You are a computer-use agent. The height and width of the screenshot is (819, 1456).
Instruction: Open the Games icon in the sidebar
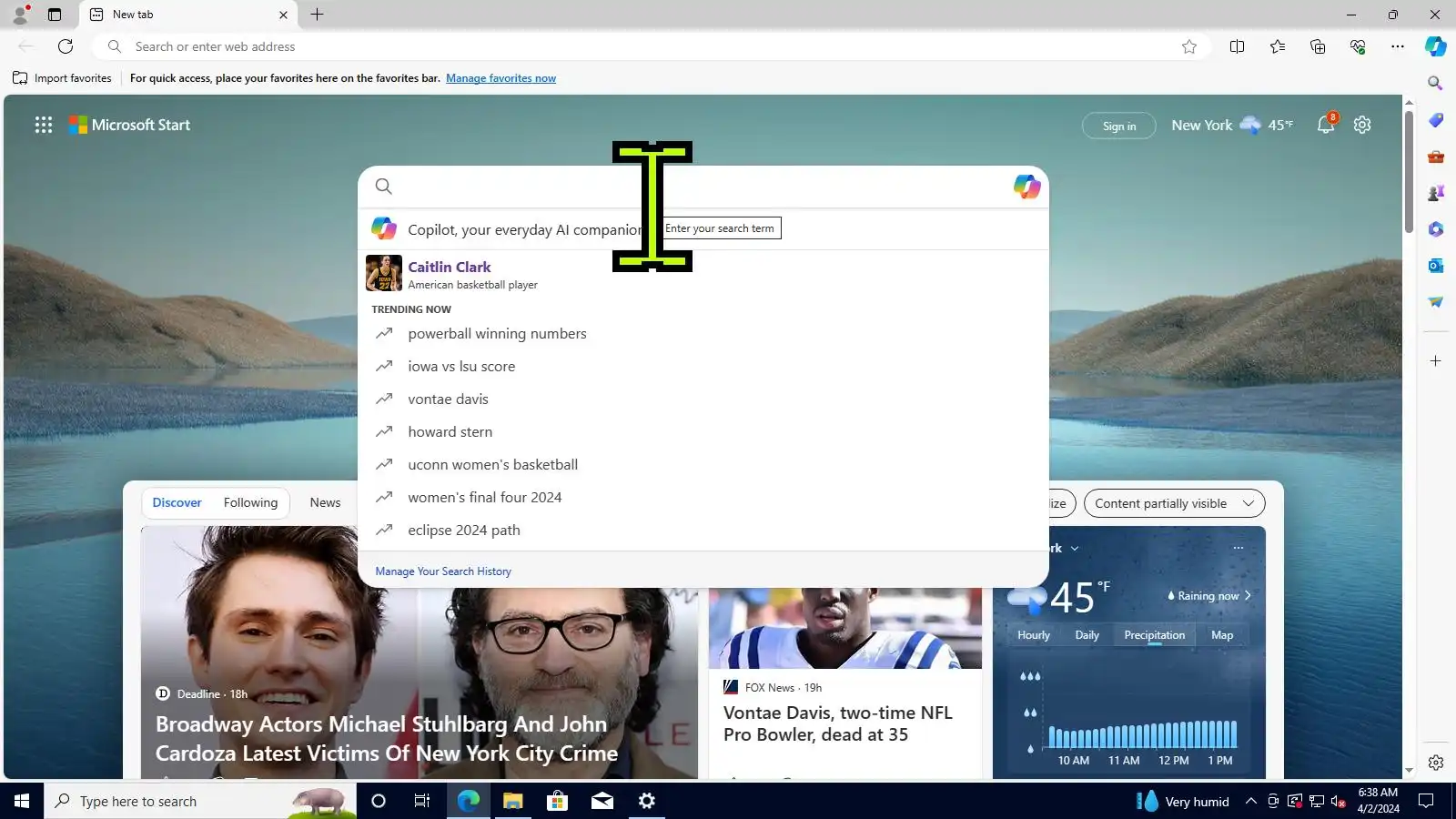(x=1436, y=193)
